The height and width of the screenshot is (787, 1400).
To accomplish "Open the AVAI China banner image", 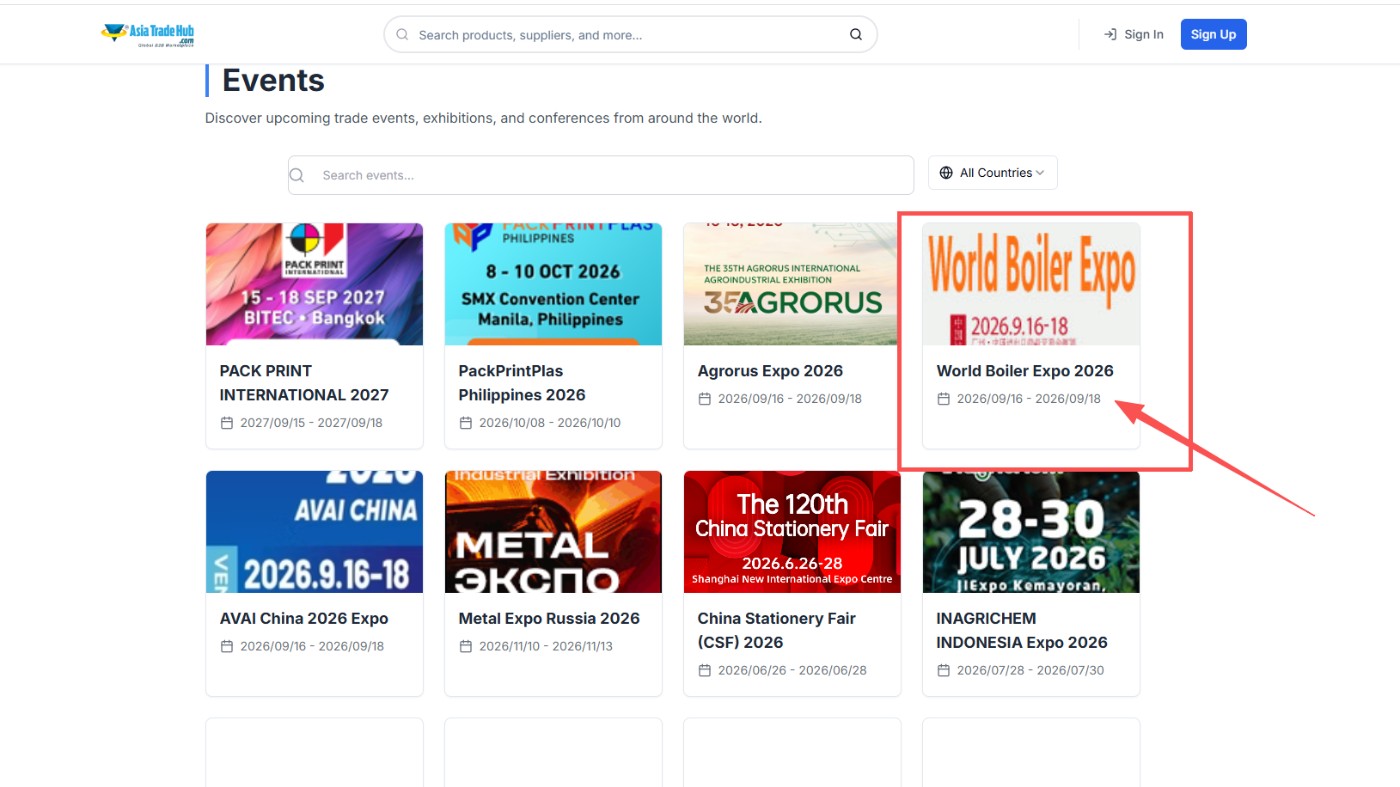I will click(x=315, y=532).
